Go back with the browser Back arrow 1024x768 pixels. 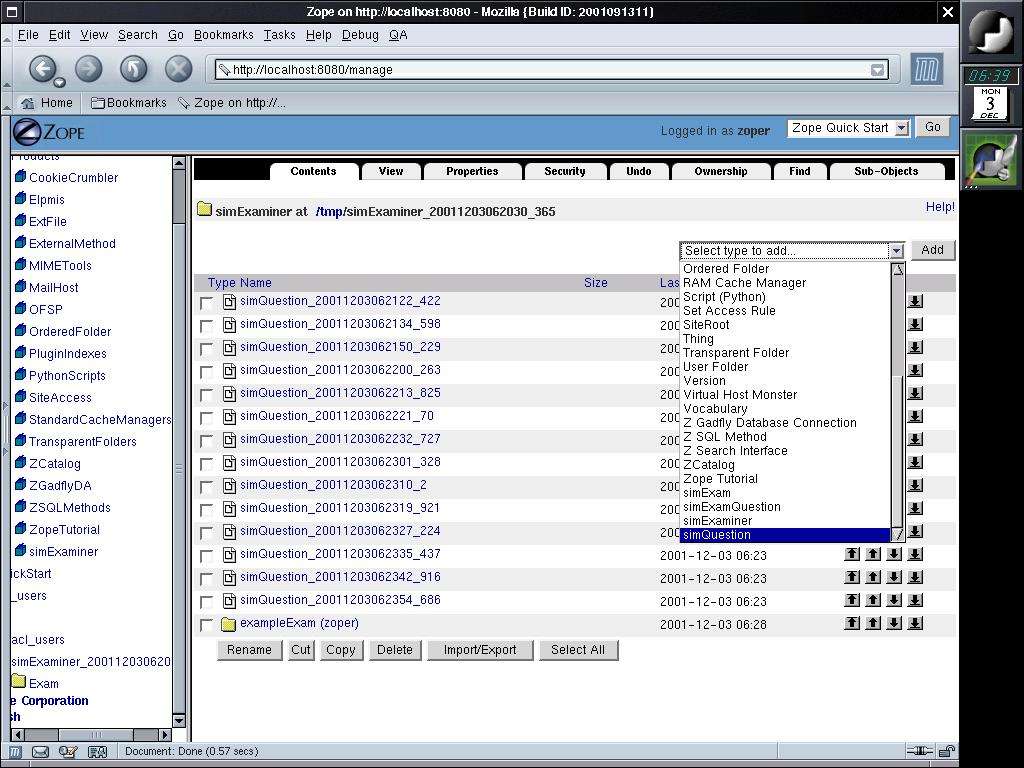pyautogui.click(x=42, y=69)
